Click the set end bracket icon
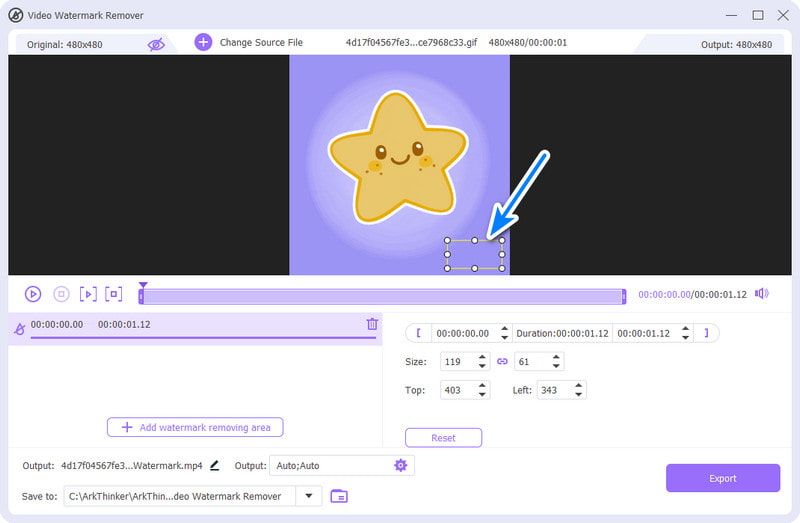This screenshot has height=523, width=800. 706,333
